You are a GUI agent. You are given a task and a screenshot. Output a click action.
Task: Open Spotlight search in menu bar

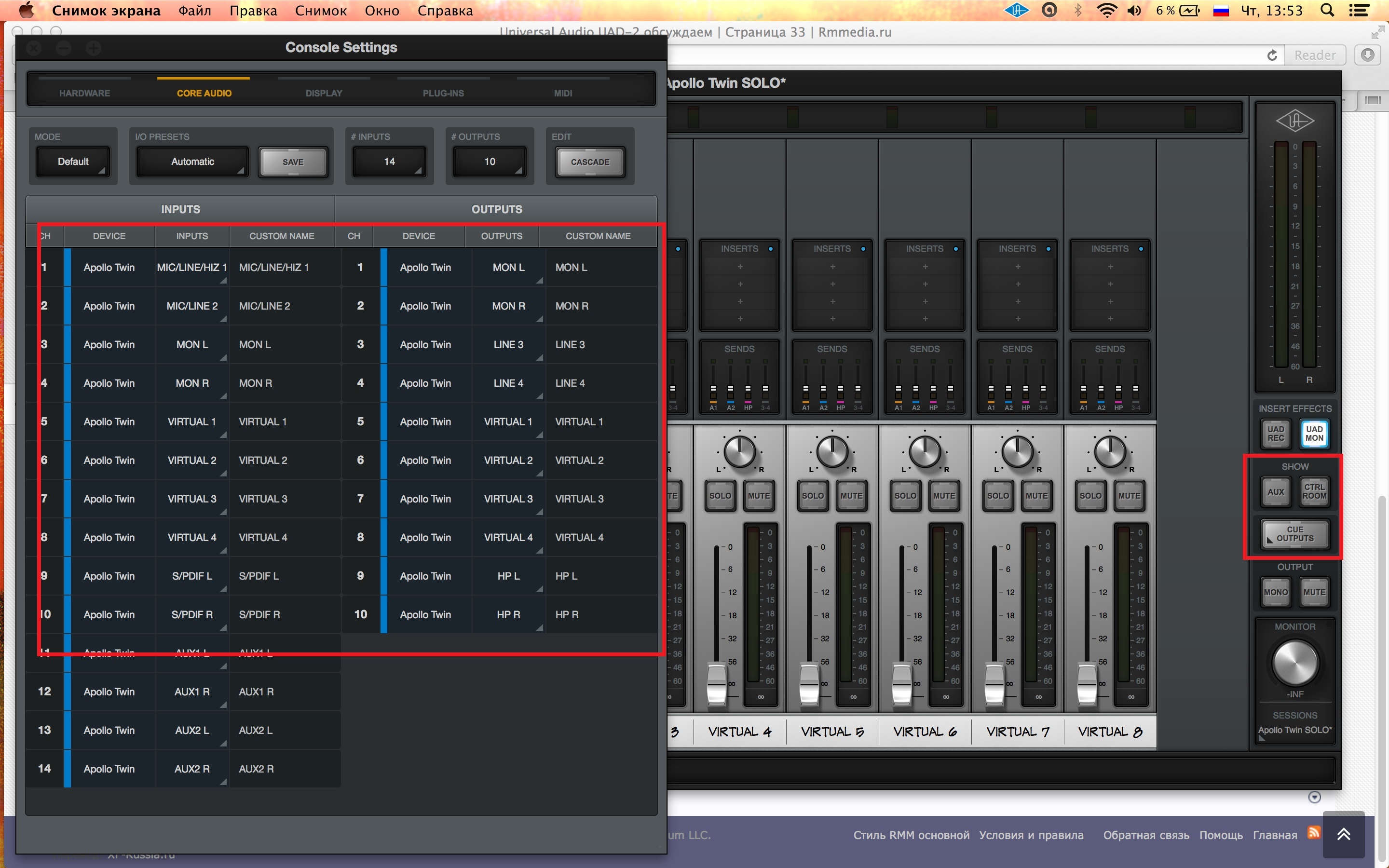(1328, 10)
